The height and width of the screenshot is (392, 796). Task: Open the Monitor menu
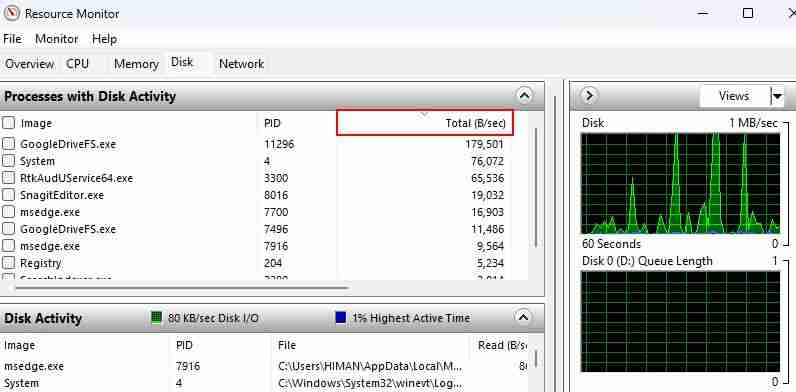pyautogui.click(x=56, y=39)
